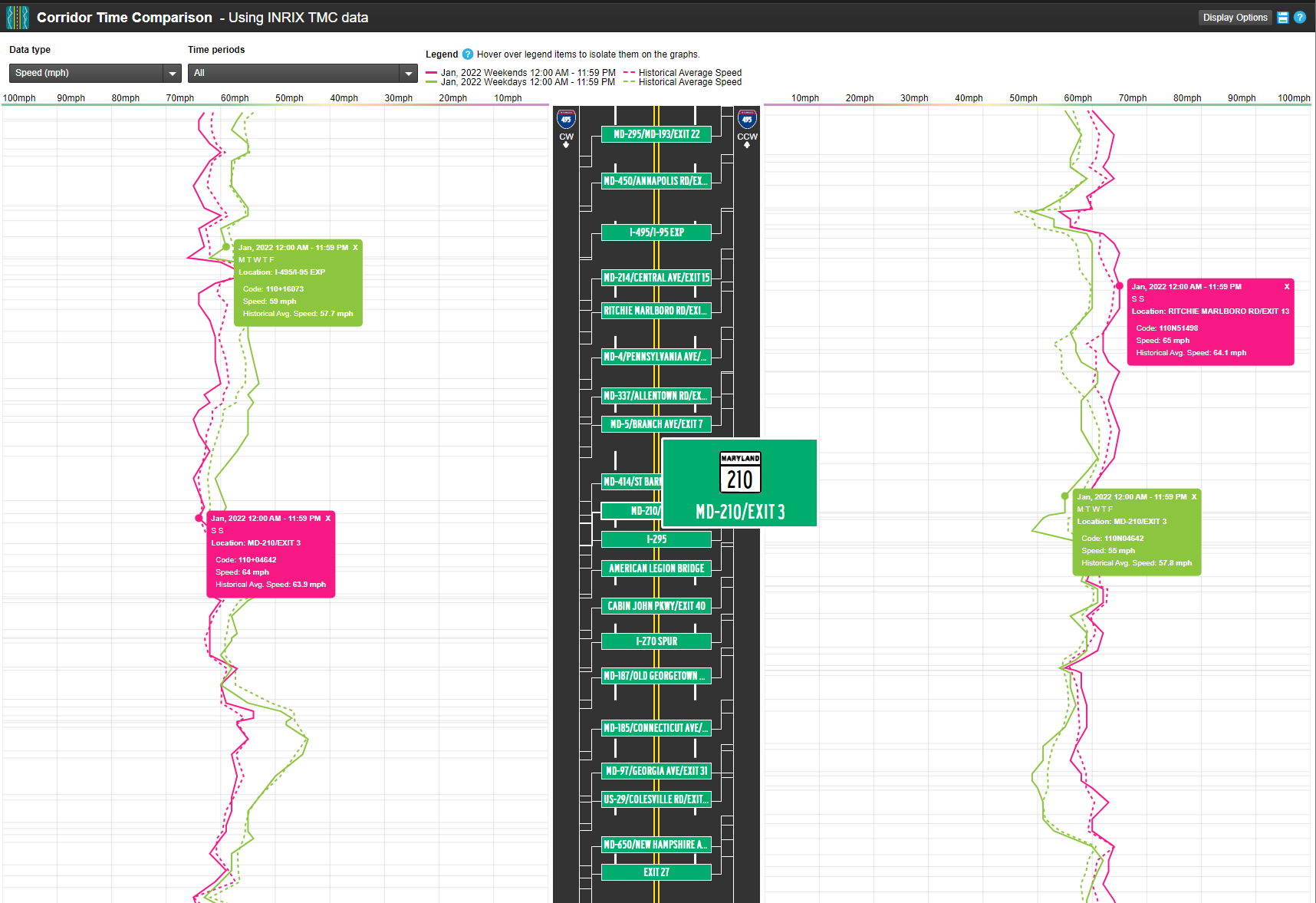Toggle the Jan 2022 Weekends legend item

pos(528,72)
